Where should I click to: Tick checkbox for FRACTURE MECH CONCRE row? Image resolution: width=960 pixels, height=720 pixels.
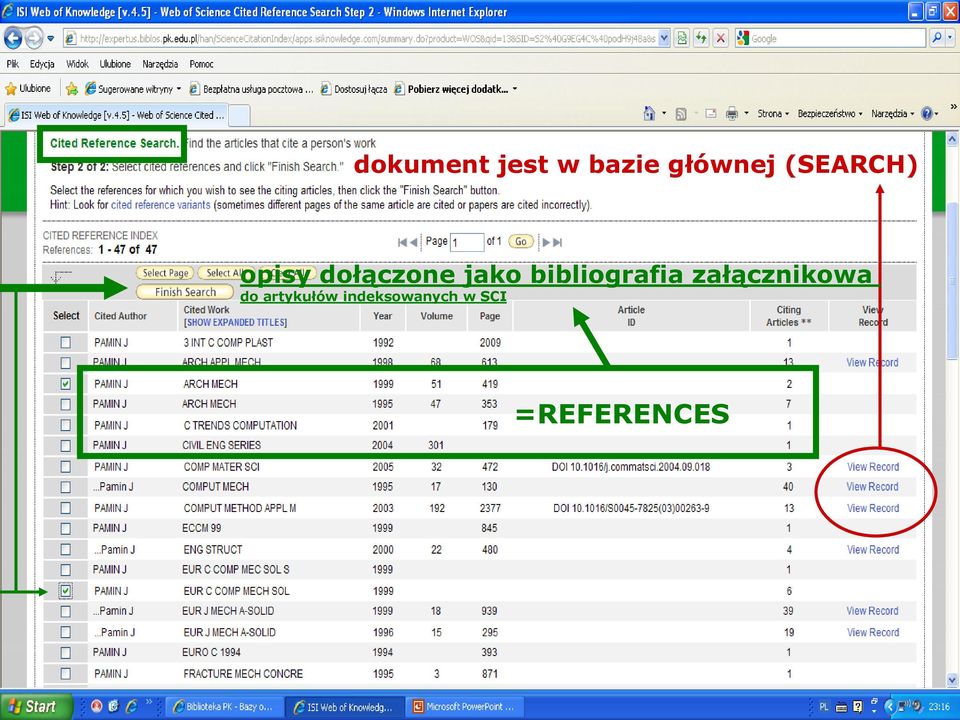(x=66, y=673)
